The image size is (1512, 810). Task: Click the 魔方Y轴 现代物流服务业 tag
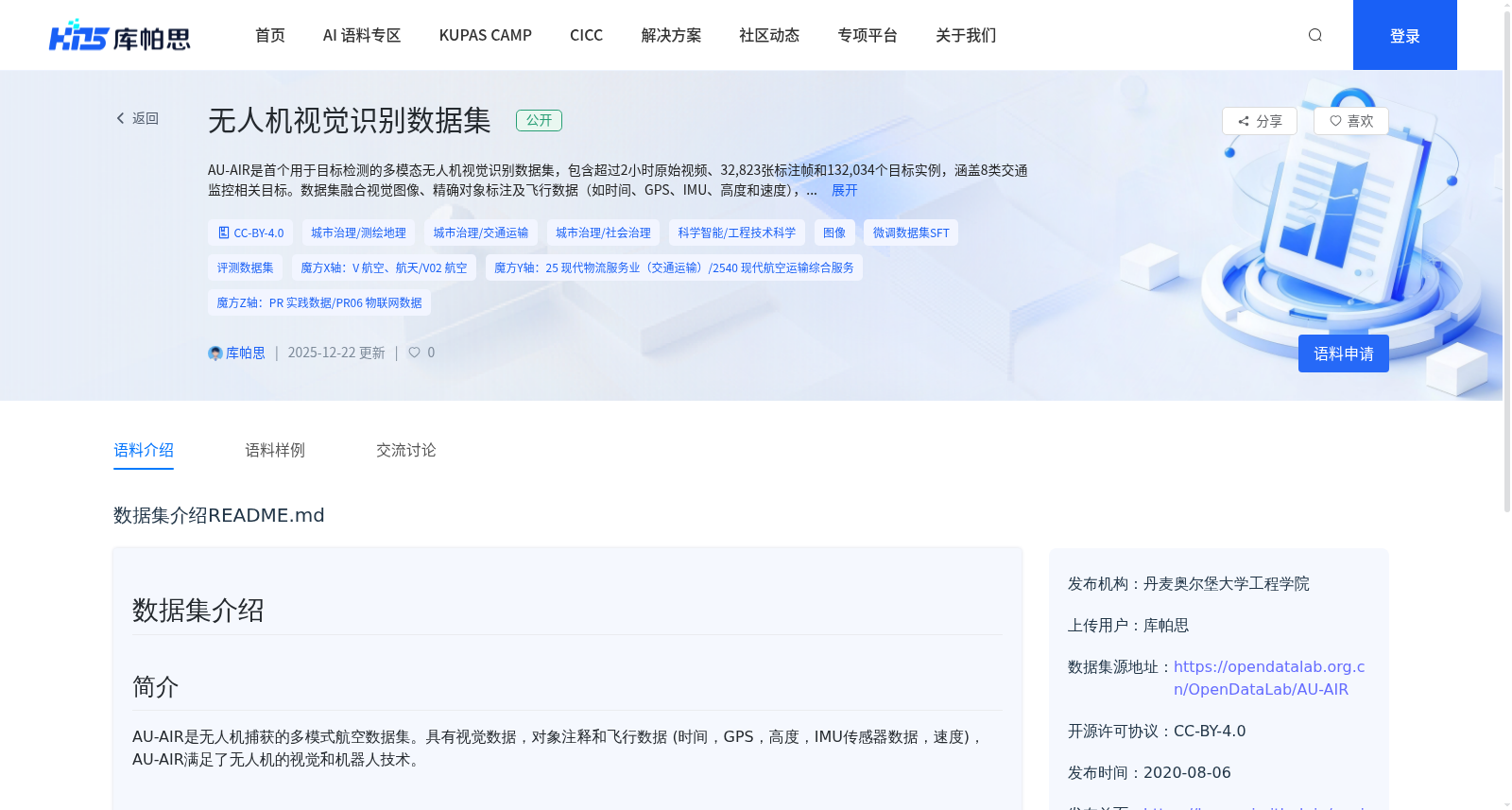674,267
